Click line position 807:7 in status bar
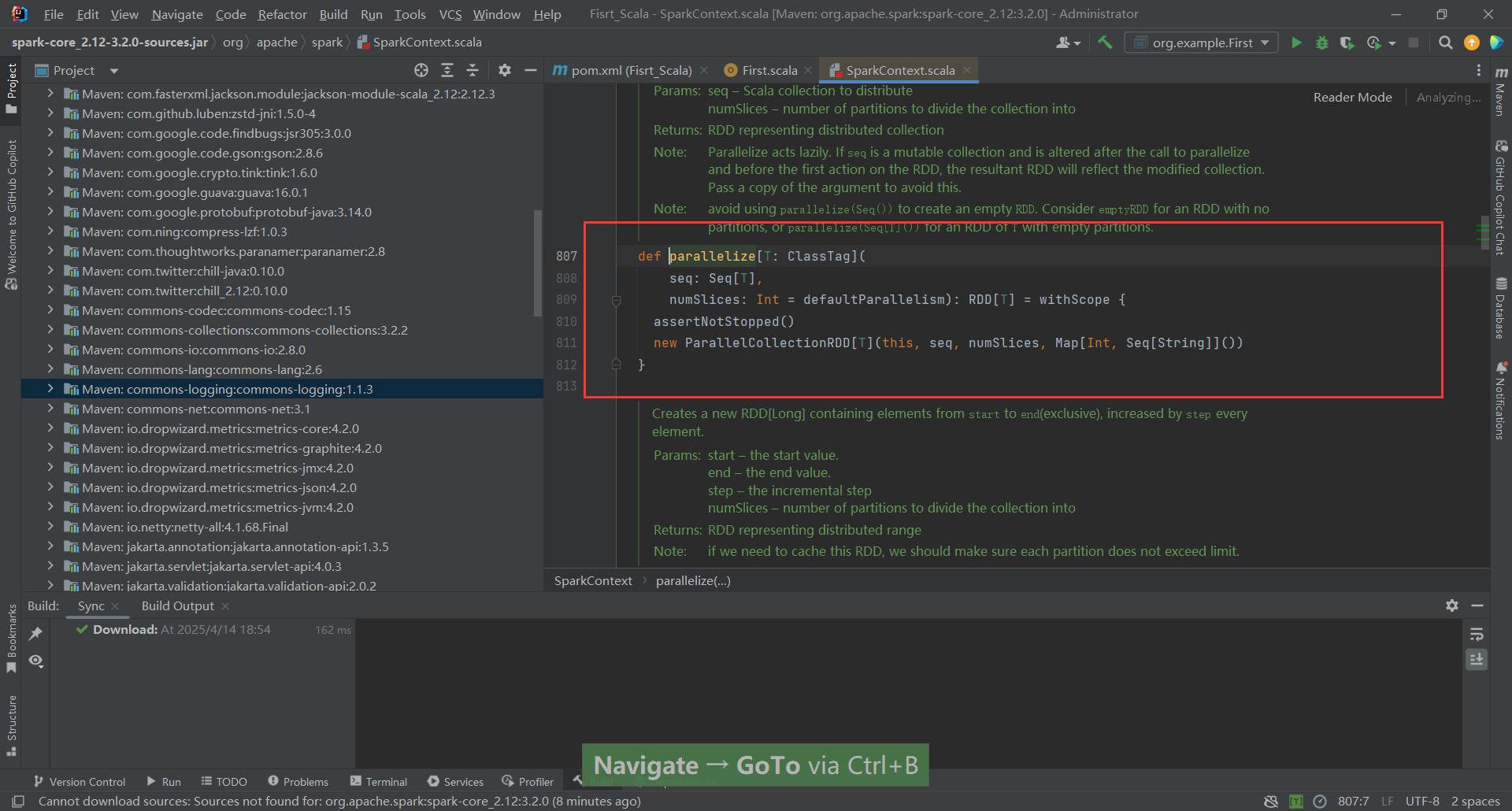 [x=1353, y=801]
